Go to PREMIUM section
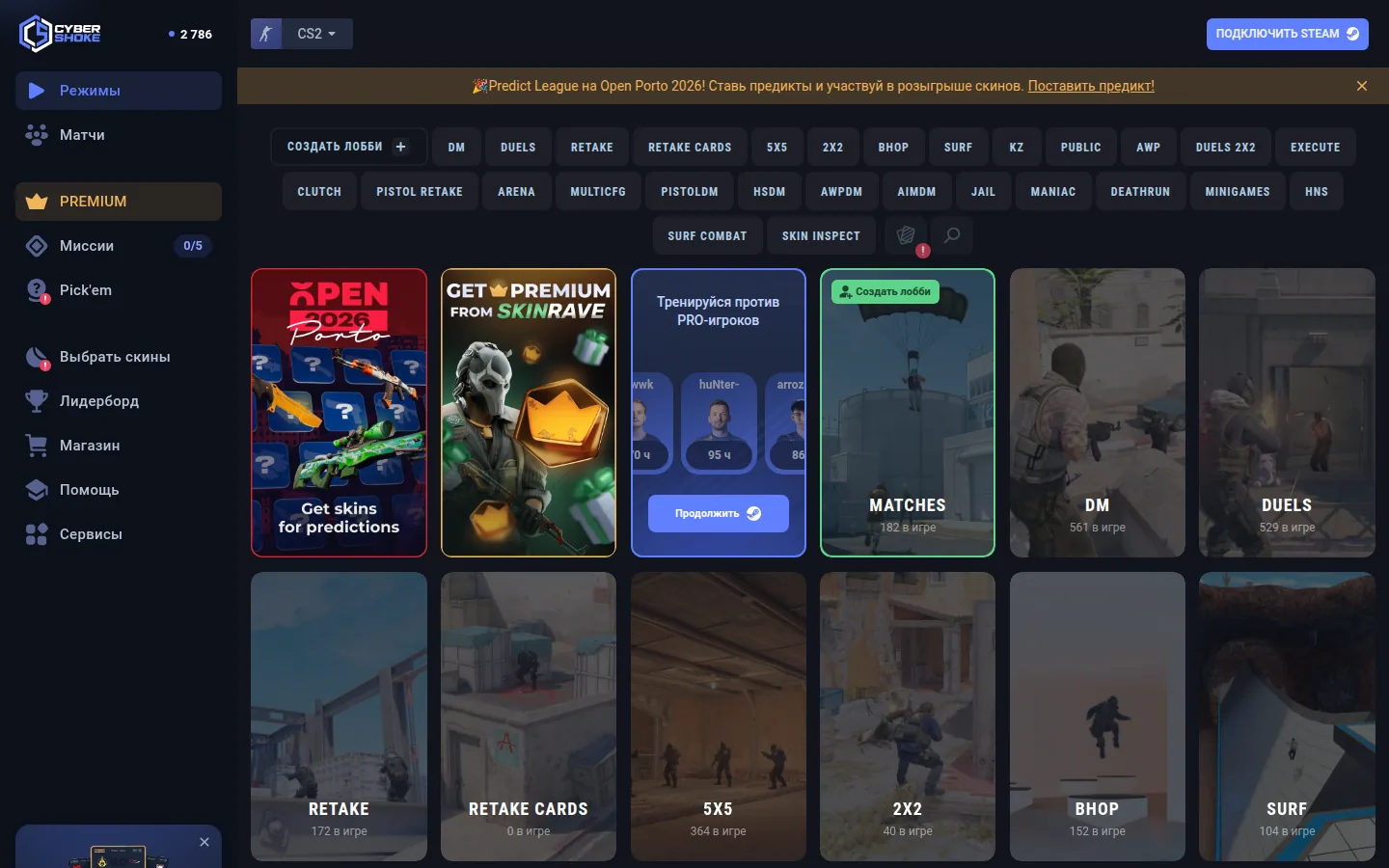 pyautogui.click(x=119, y=202)
